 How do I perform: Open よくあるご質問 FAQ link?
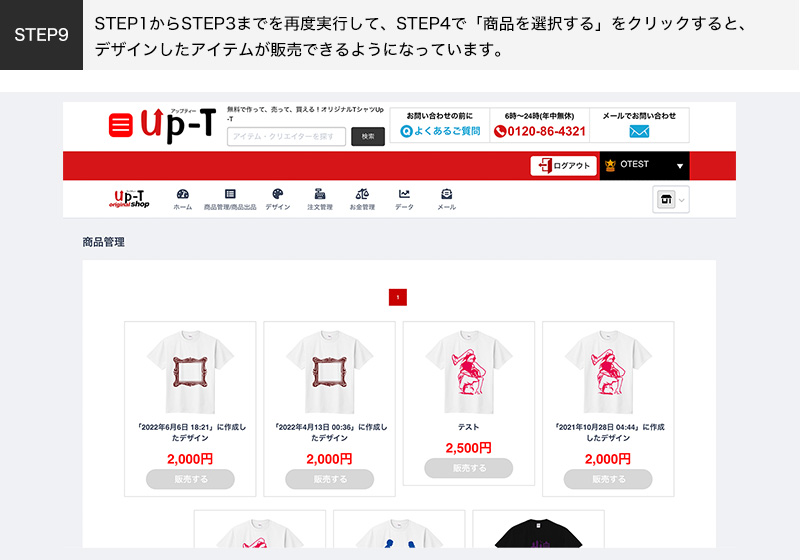pos(440,131)
